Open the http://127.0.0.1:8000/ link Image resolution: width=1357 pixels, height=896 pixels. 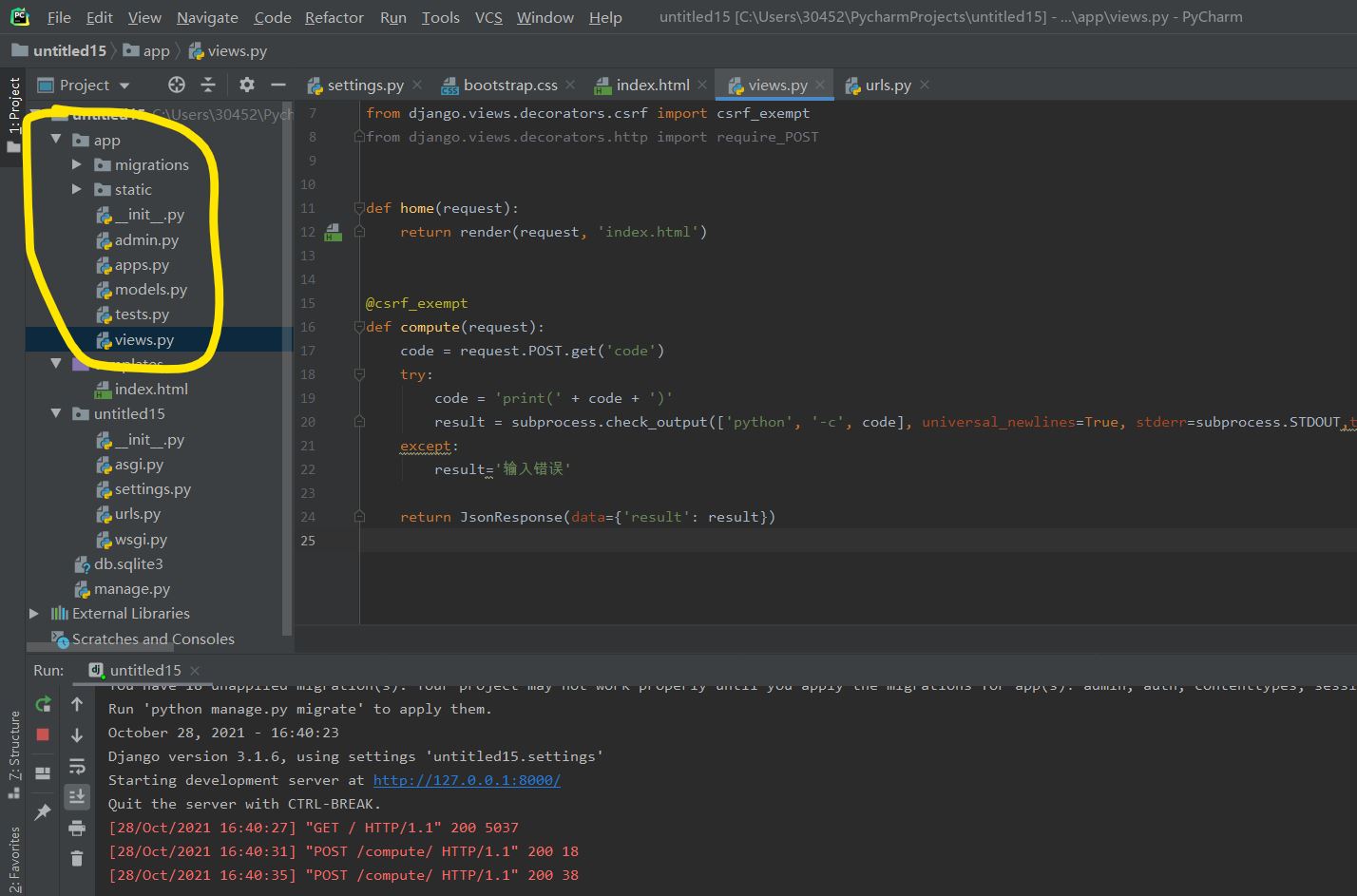coord(467,780)
